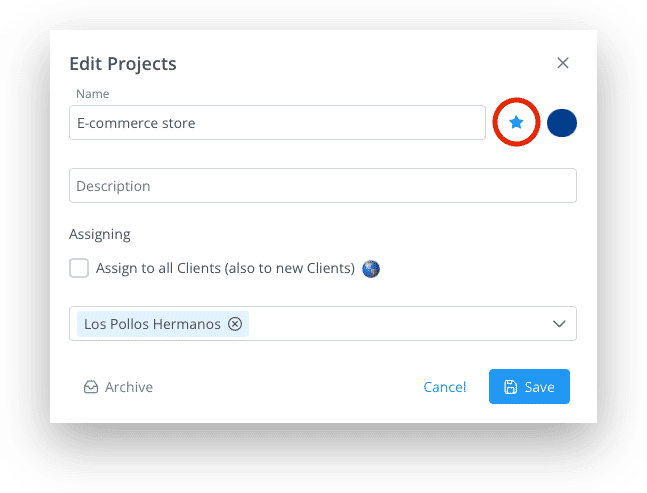647x493 pixels.
Task: Open the client selector's empty area
Action: coord(398,324)
